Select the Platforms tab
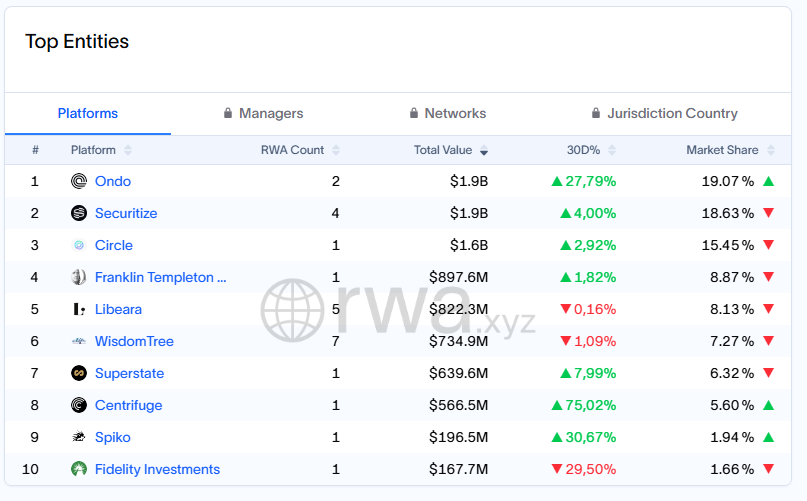Screen dimensions: 807x501 (x=87, y=113)
